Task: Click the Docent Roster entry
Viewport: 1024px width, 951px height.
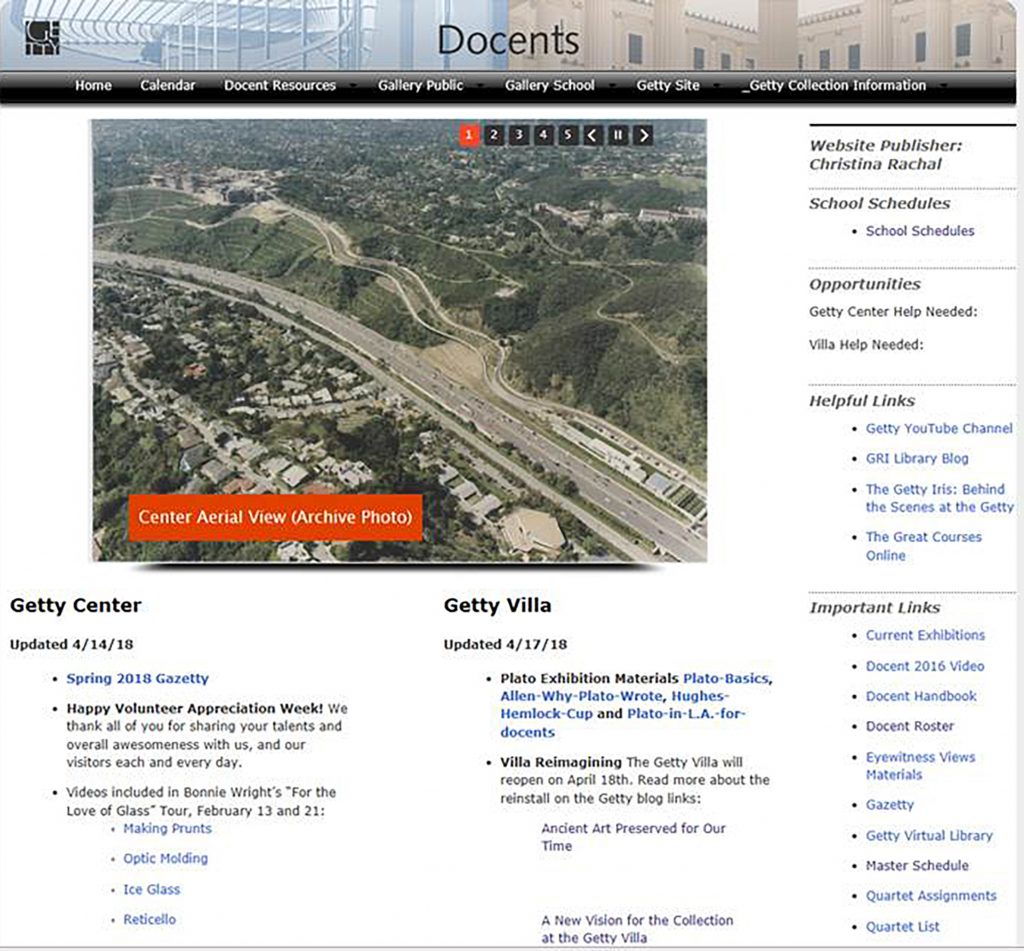Action: tap(910, 726)
